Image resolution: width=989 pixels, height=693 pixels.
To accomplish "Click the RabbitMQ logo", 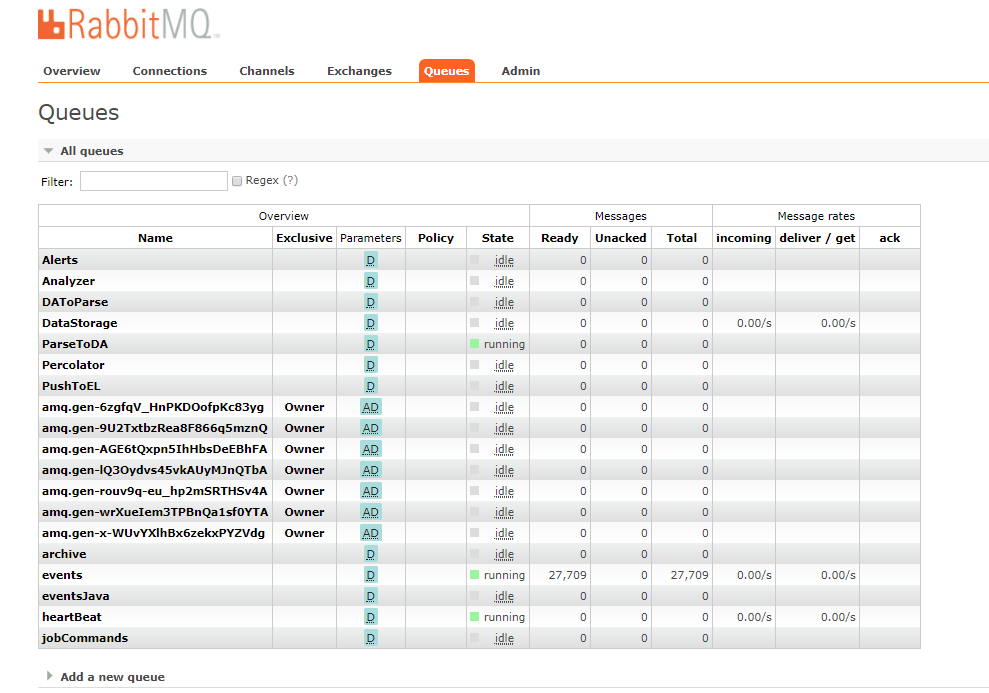I will 128,25.
